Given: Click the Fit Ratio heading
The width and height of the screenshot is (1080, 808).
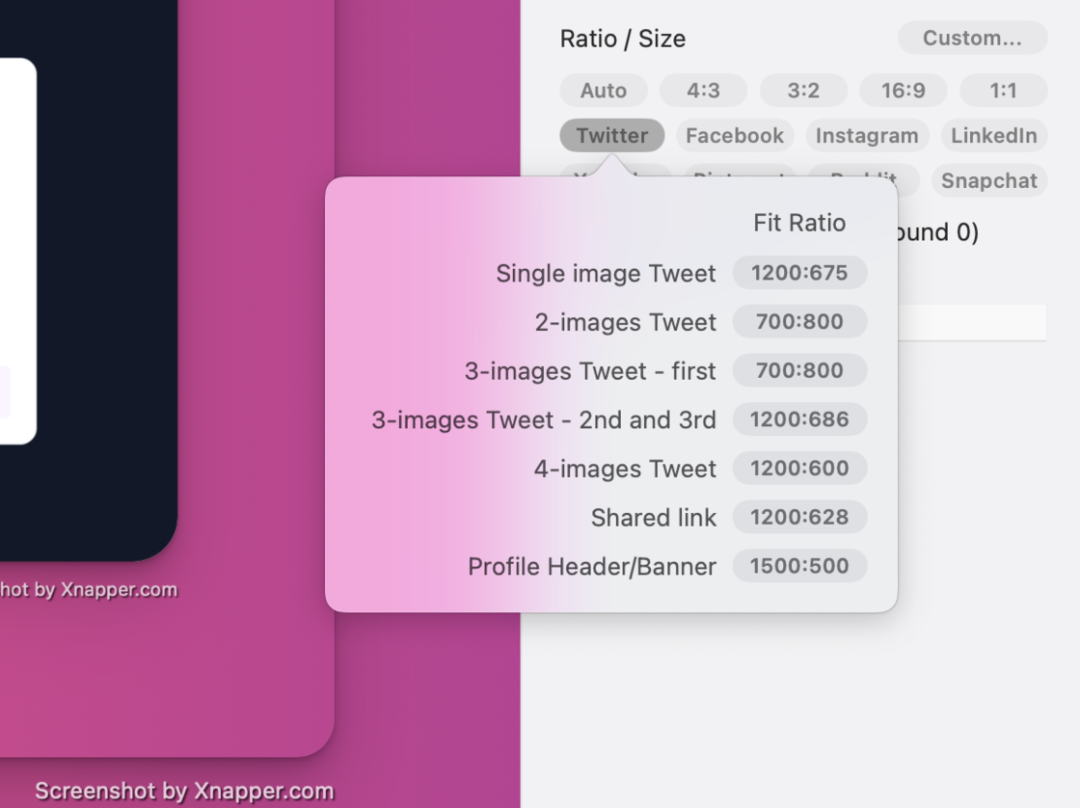Looking at the screenshot, I should point(799,222).
